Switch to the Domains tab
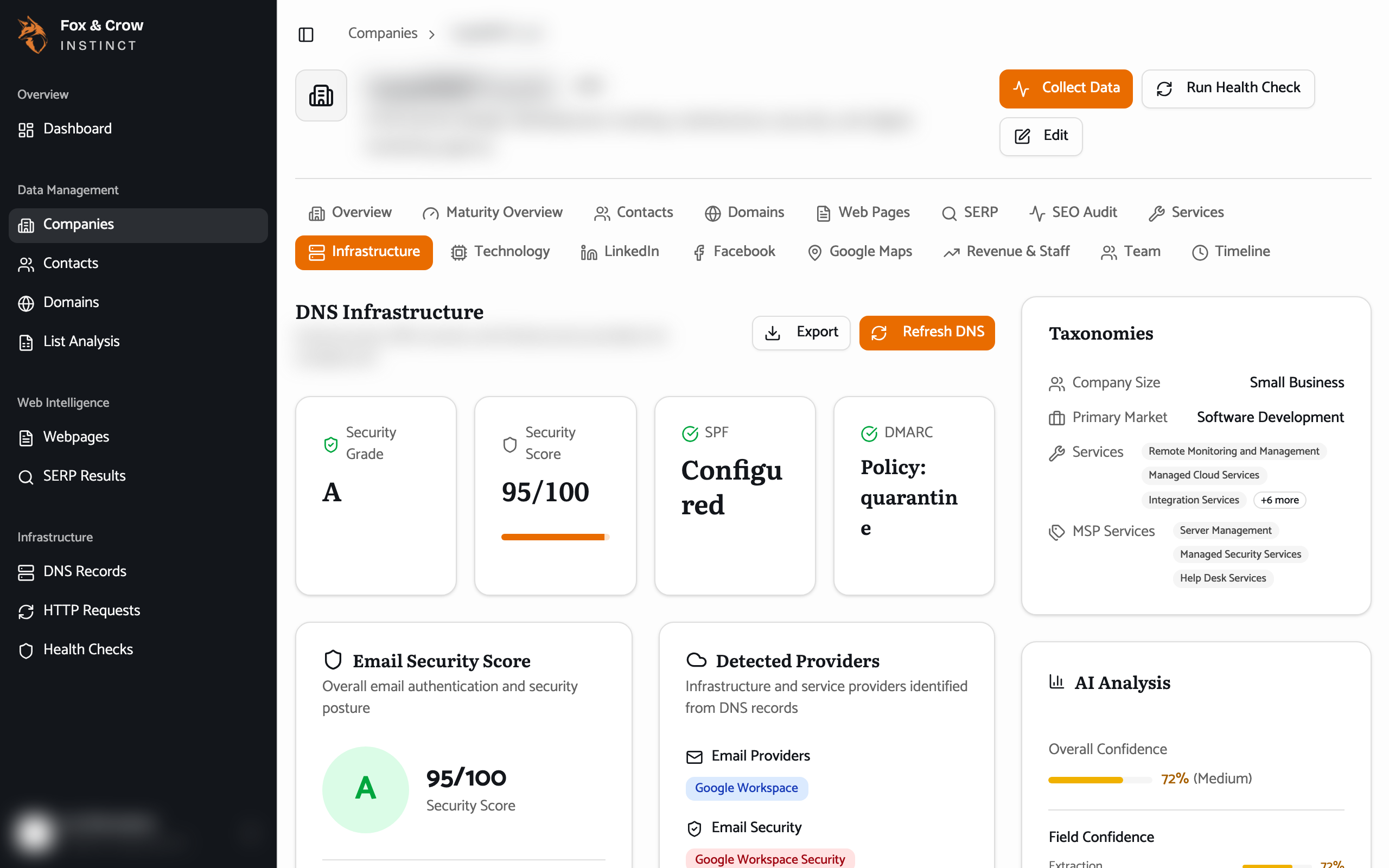 [x=744, y=213]
